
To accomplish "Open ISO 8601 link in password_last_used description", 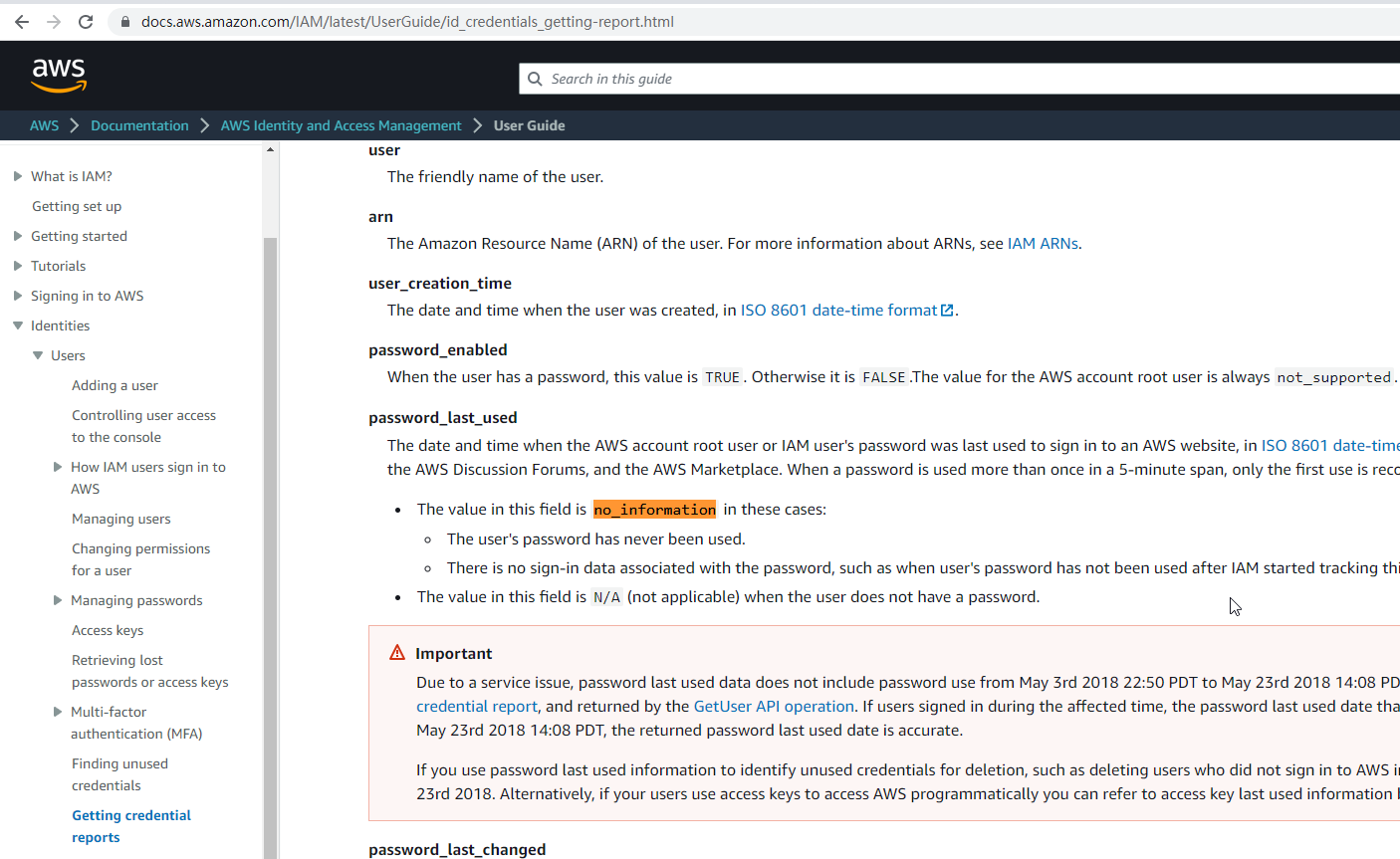I will pyautogui.click(x=1330, y=446).
